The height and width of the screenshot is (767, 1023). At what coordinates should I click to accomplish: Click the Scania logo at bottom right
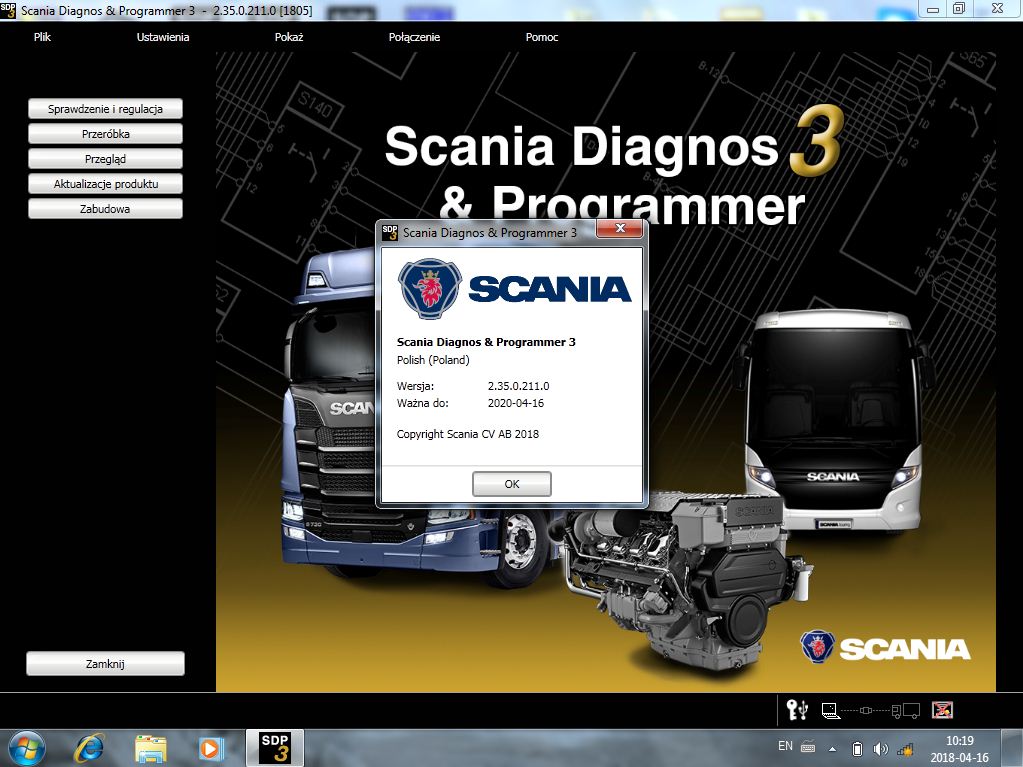pos(885,648)
